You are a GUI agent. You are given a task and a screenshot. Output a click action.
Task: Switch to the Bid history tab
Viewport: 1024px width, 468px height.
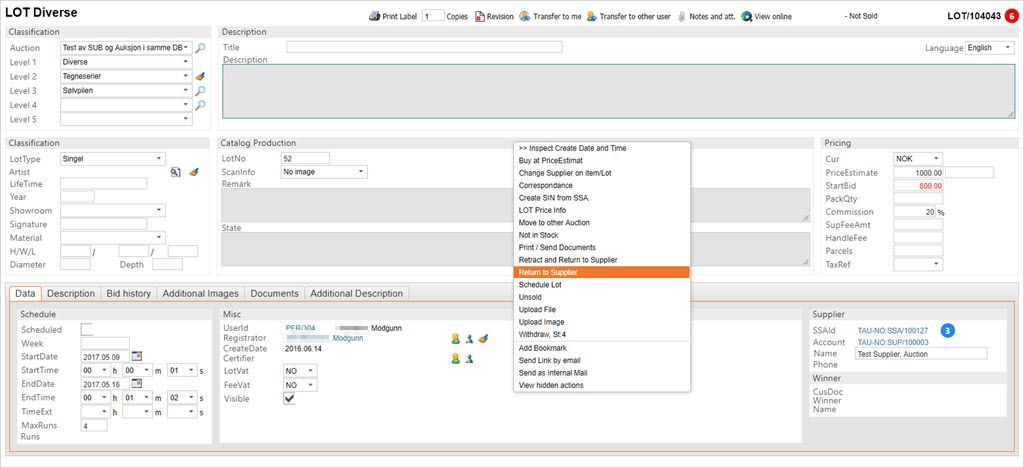point(129,293)
